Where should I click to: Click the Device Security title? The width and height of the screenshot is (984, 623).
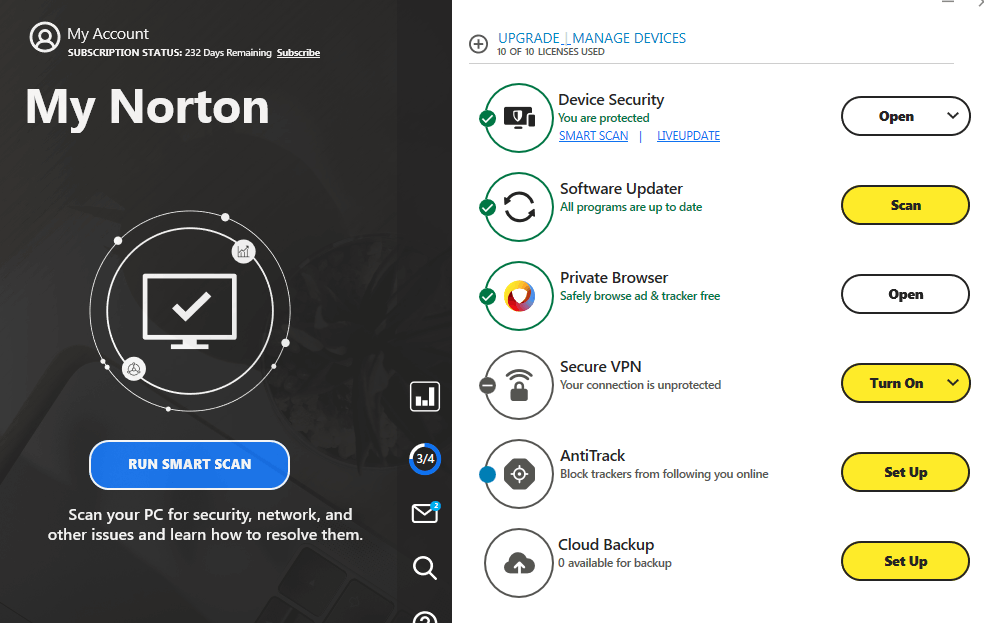pyautogui.click(x=611, y=100)
